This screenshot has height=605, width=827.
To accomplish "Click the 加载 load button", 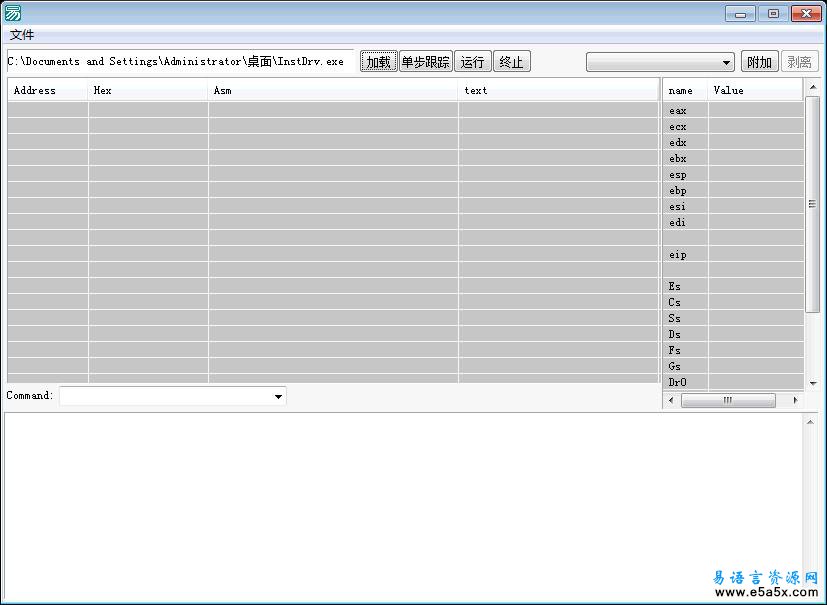I will pos(378,62).
